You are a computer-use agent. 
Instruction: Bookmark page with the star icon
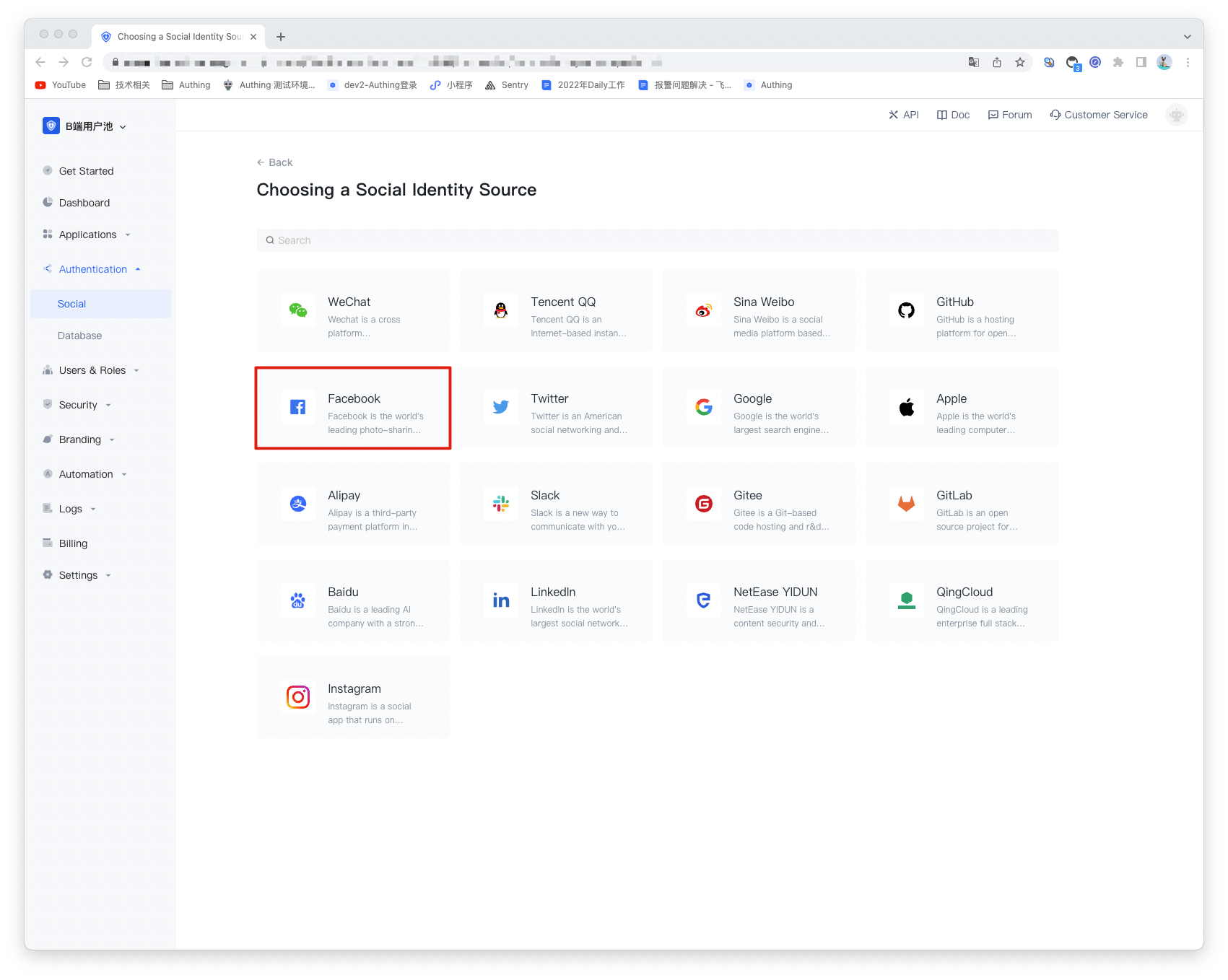click(x=1019, y=63)
